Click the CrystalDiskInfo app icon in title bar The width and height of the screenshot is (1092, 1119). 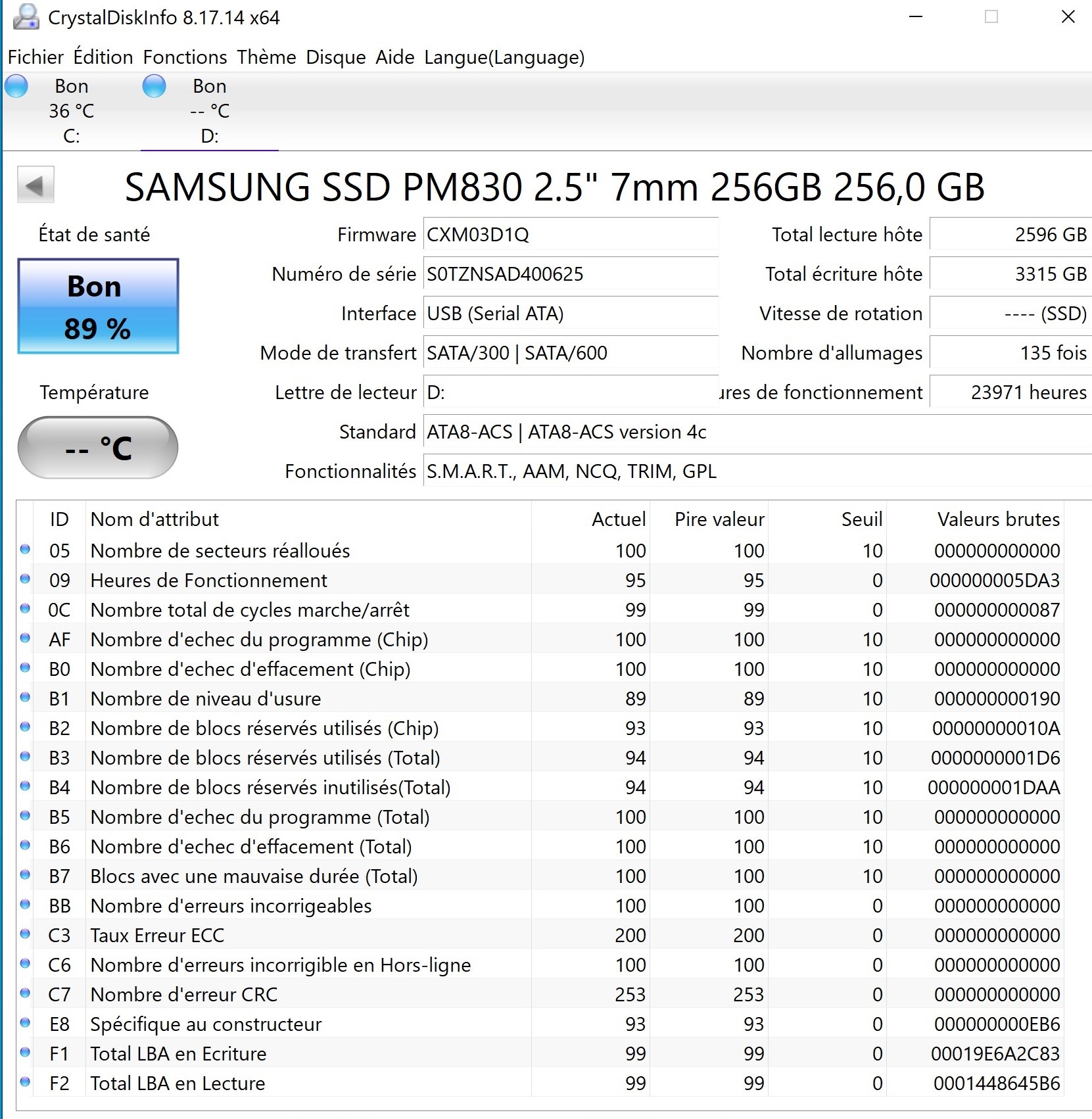(x=25, y=17)
